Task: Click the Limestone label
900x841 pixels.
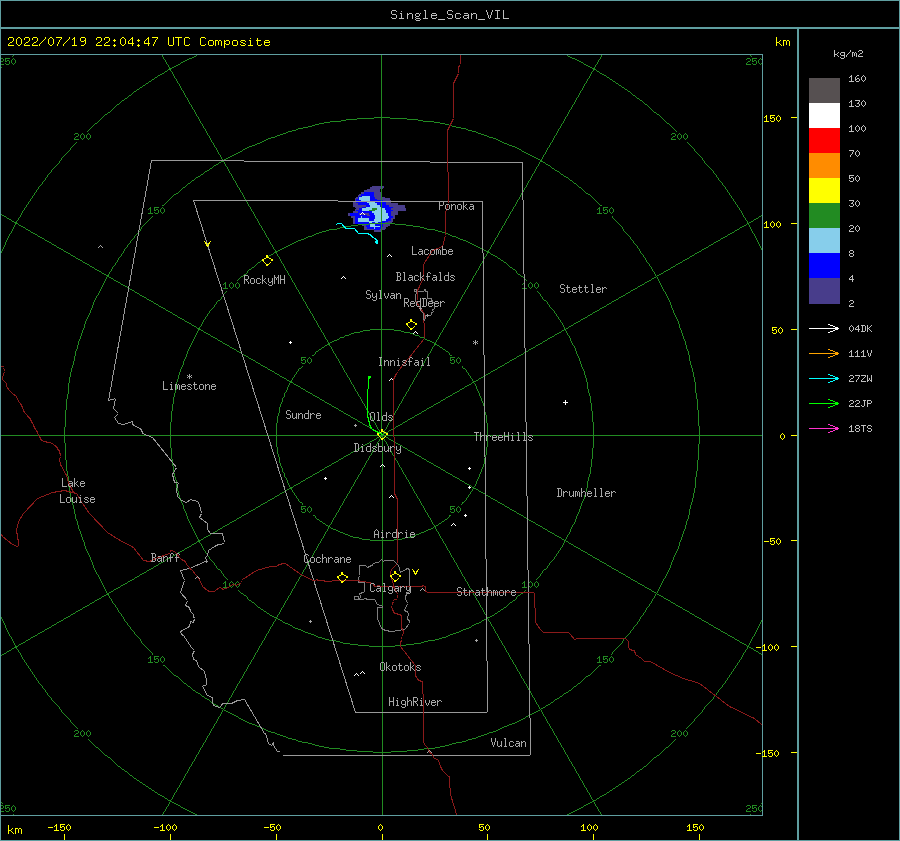Action: coord(189,386)
